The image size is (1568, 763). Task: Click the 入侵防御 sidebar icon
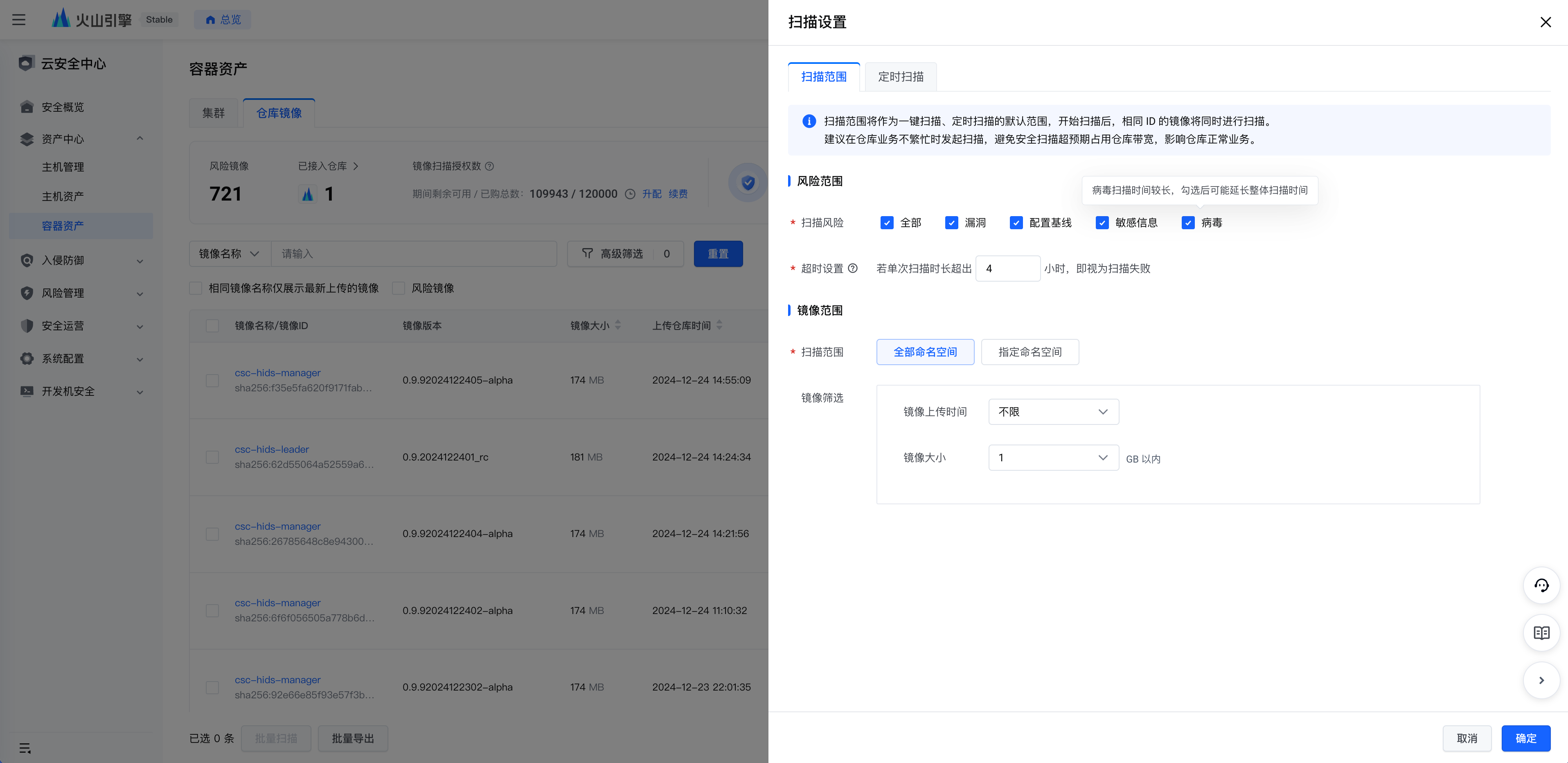(x=27, y=260)
